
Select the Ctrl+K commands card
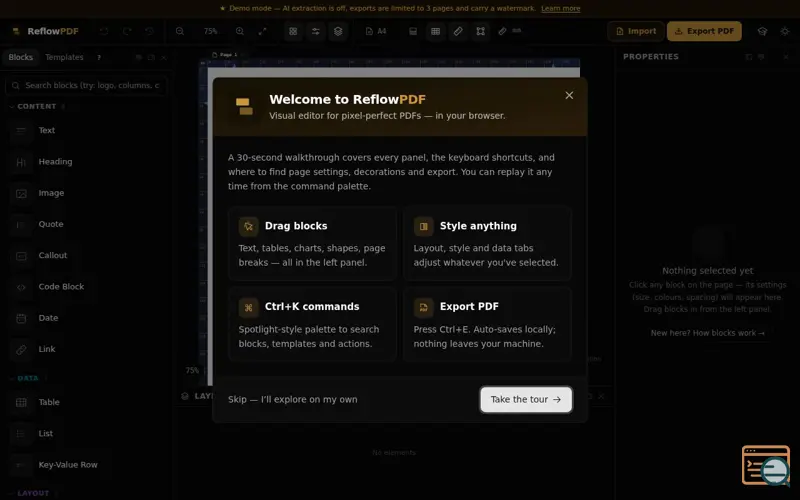coord(312,324)
